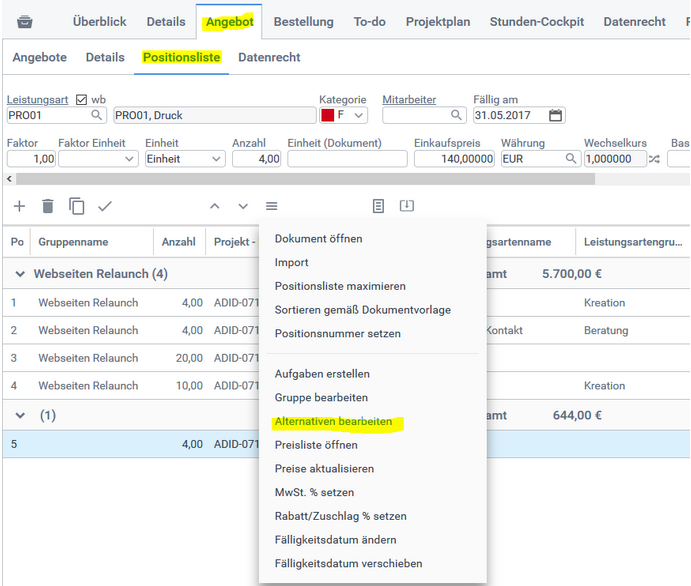Select 'Alternativen bearbeiten' menu entry
This screenshot has height=586, width=691.
click(x=333, y=422)
